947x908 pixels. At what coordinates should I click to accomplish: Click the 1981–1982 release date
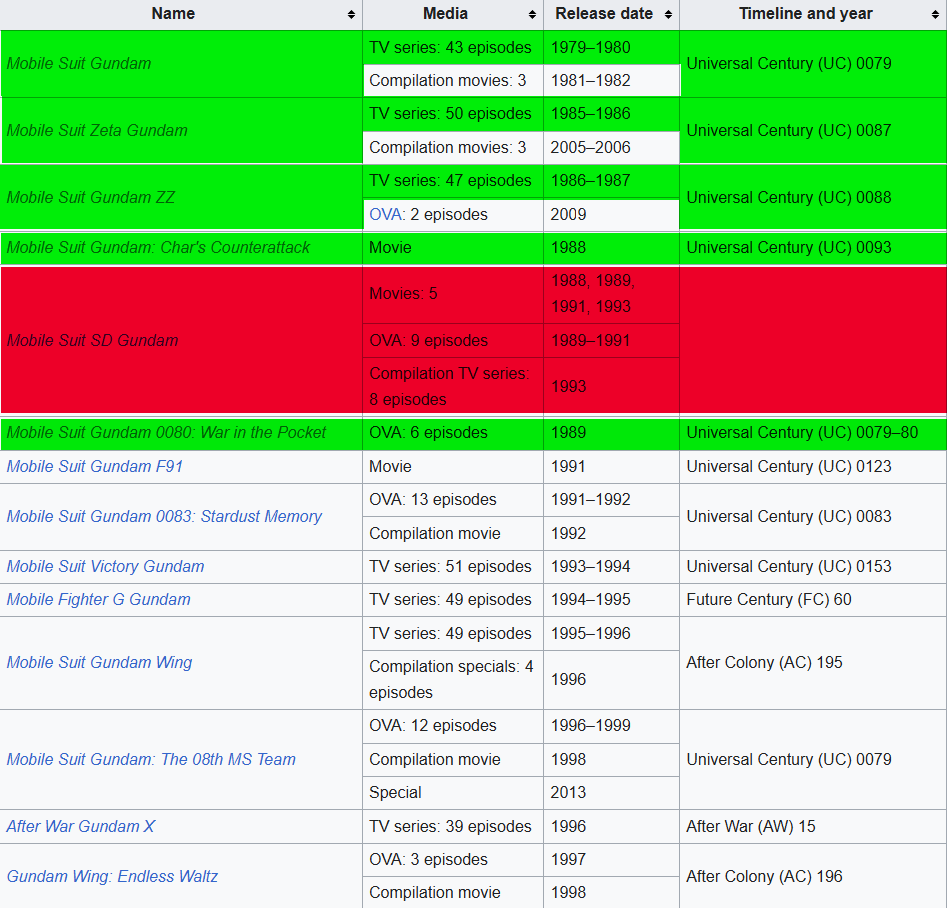point(612,80)
